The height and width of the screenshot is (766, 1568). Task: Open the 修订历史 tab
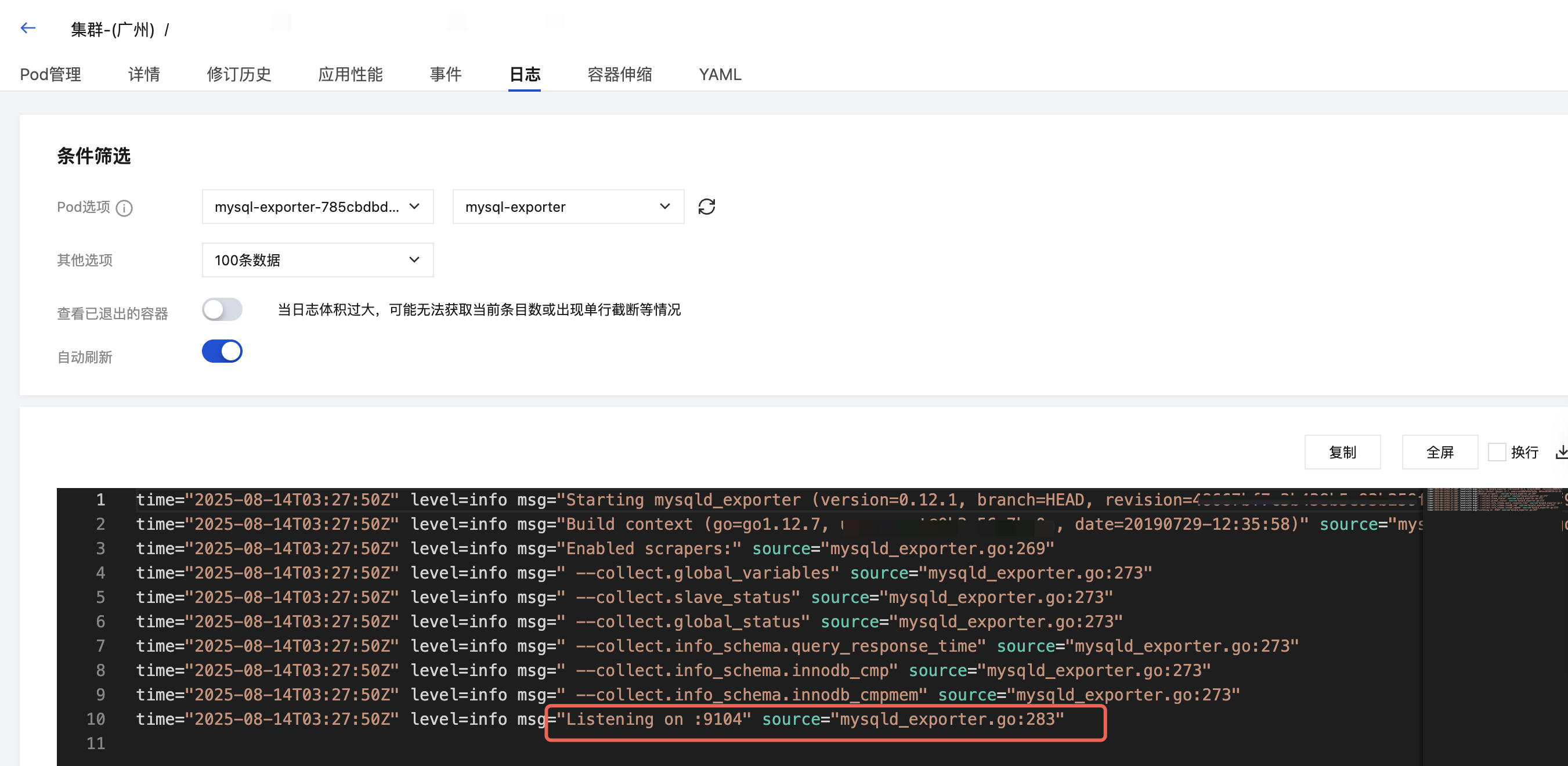point(239,74)
